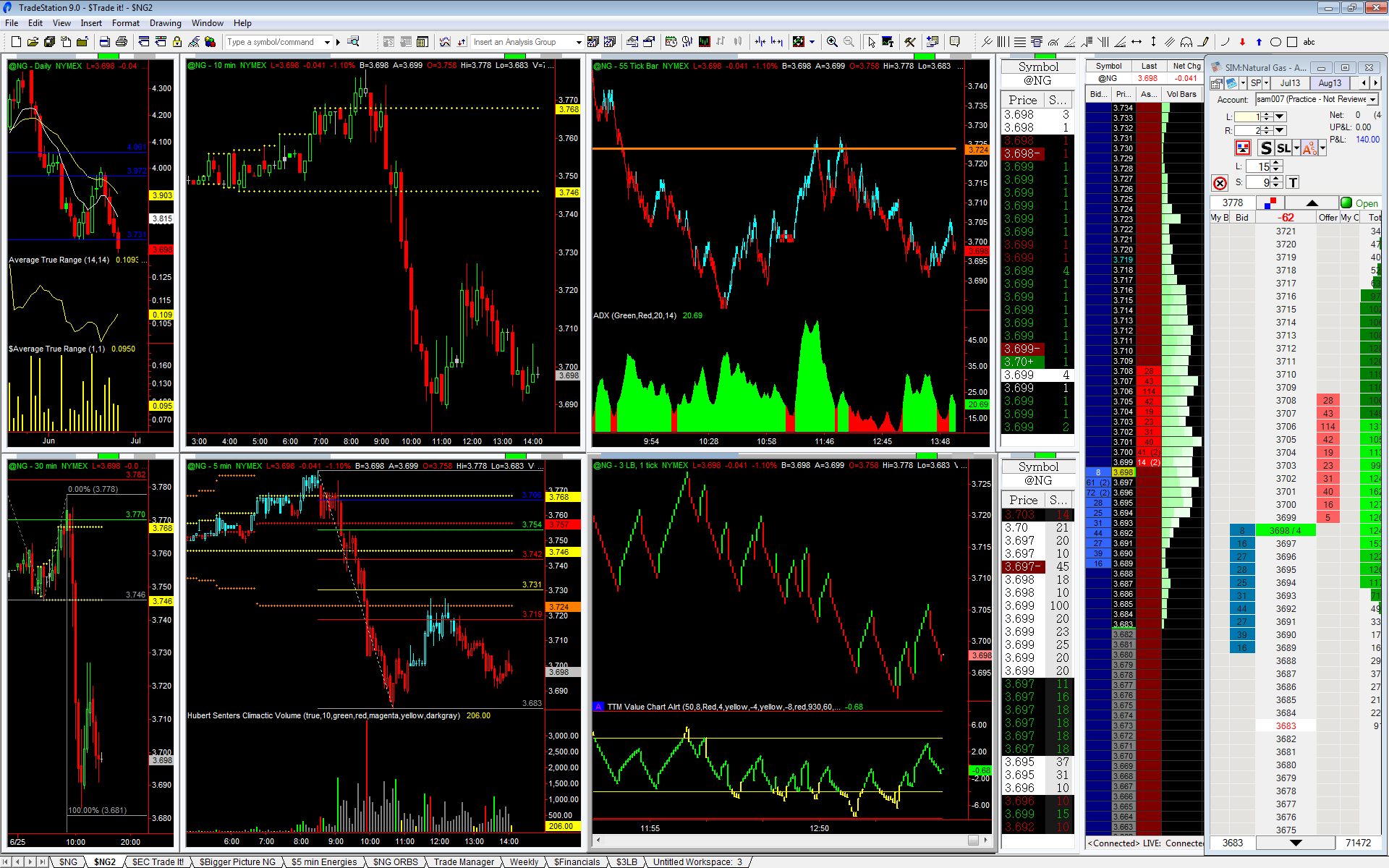
Task: Toggle the orange ACO button
Action: click(x=1309, y=148)
